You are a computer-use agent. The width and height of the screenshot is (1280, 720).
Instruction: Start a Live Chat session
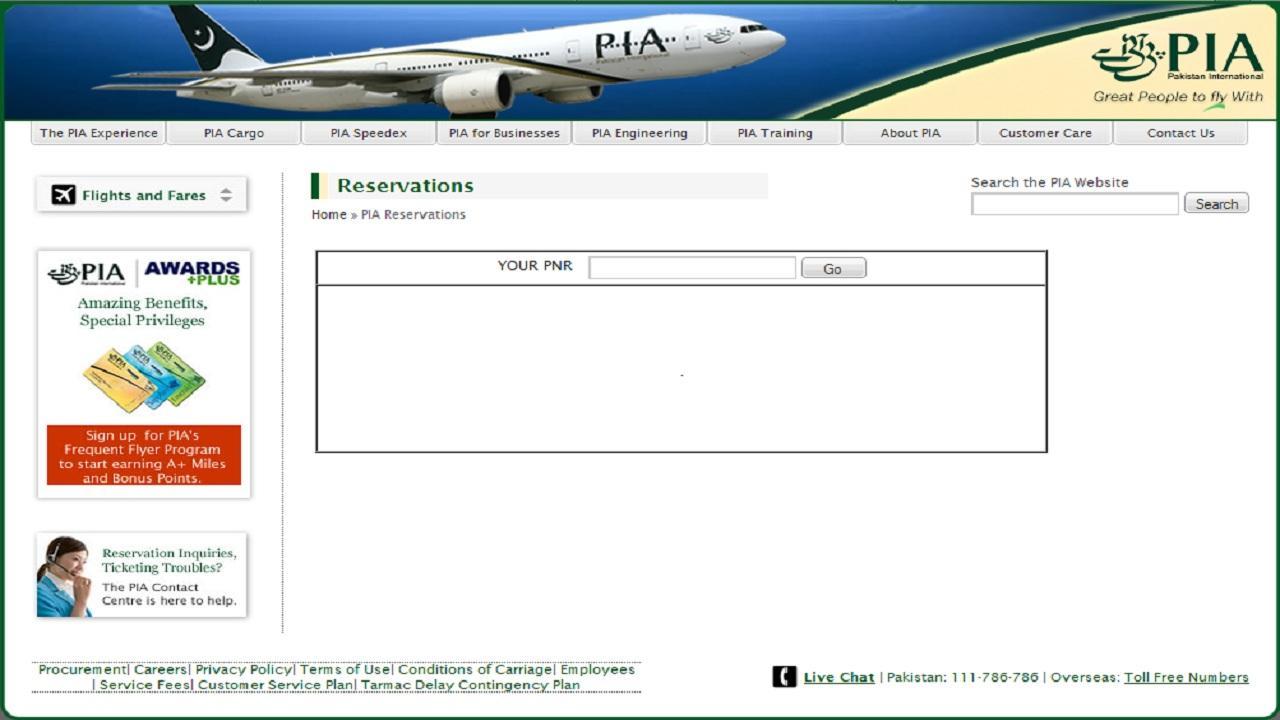(836, 677)
